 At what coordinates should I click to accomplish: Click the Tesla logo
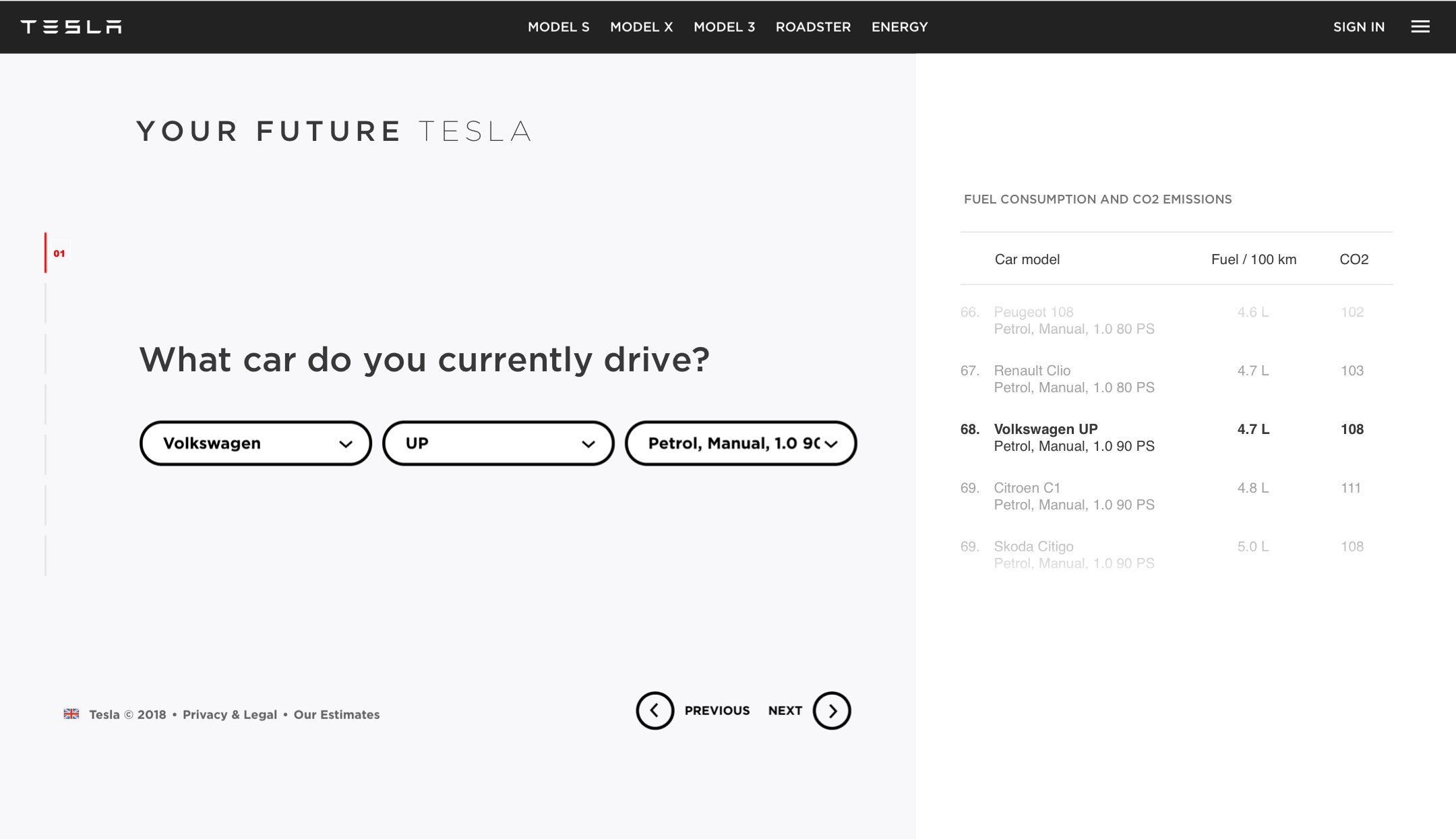pyautogui.click(x=71, y=27)
